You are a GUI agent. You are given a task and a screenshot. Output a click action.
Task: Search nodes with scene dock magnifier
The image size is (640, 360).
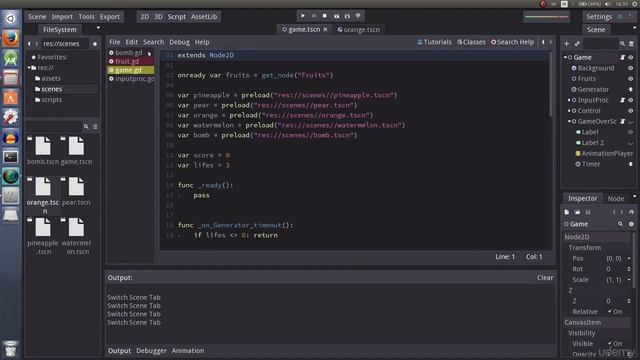(x=622, y=43)
